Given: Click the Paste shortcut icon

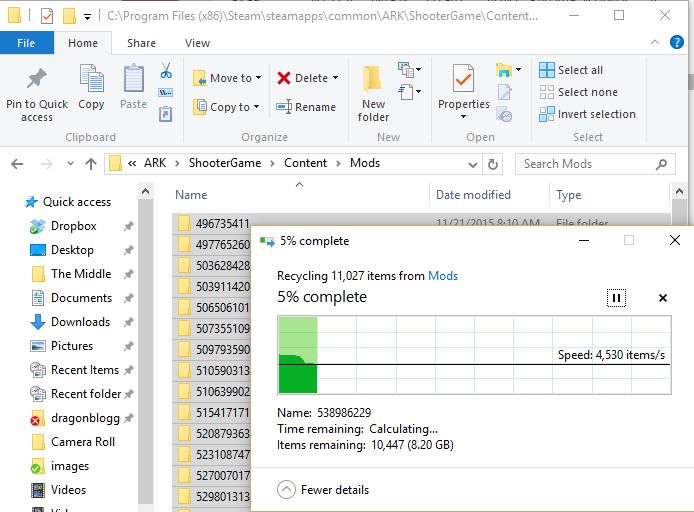Looking at the screenshot, I should pyautogui.click(x=166, y=114).
